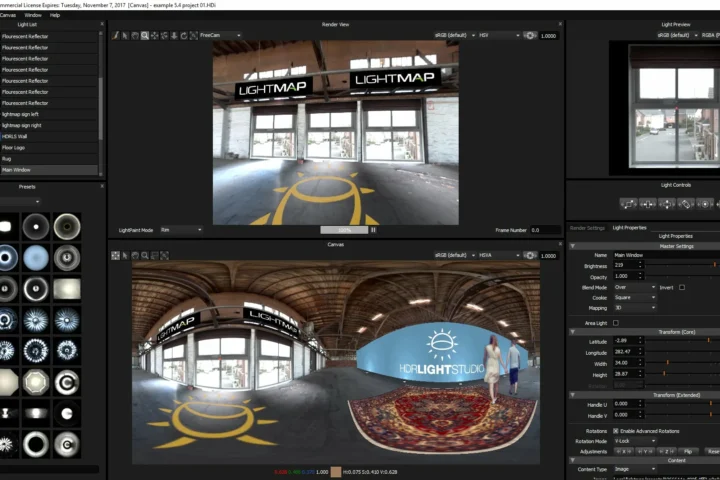Viewport: 720px width, 480px height.
Task: Collapse the Transform (Core) section
Action: [573, 332]
